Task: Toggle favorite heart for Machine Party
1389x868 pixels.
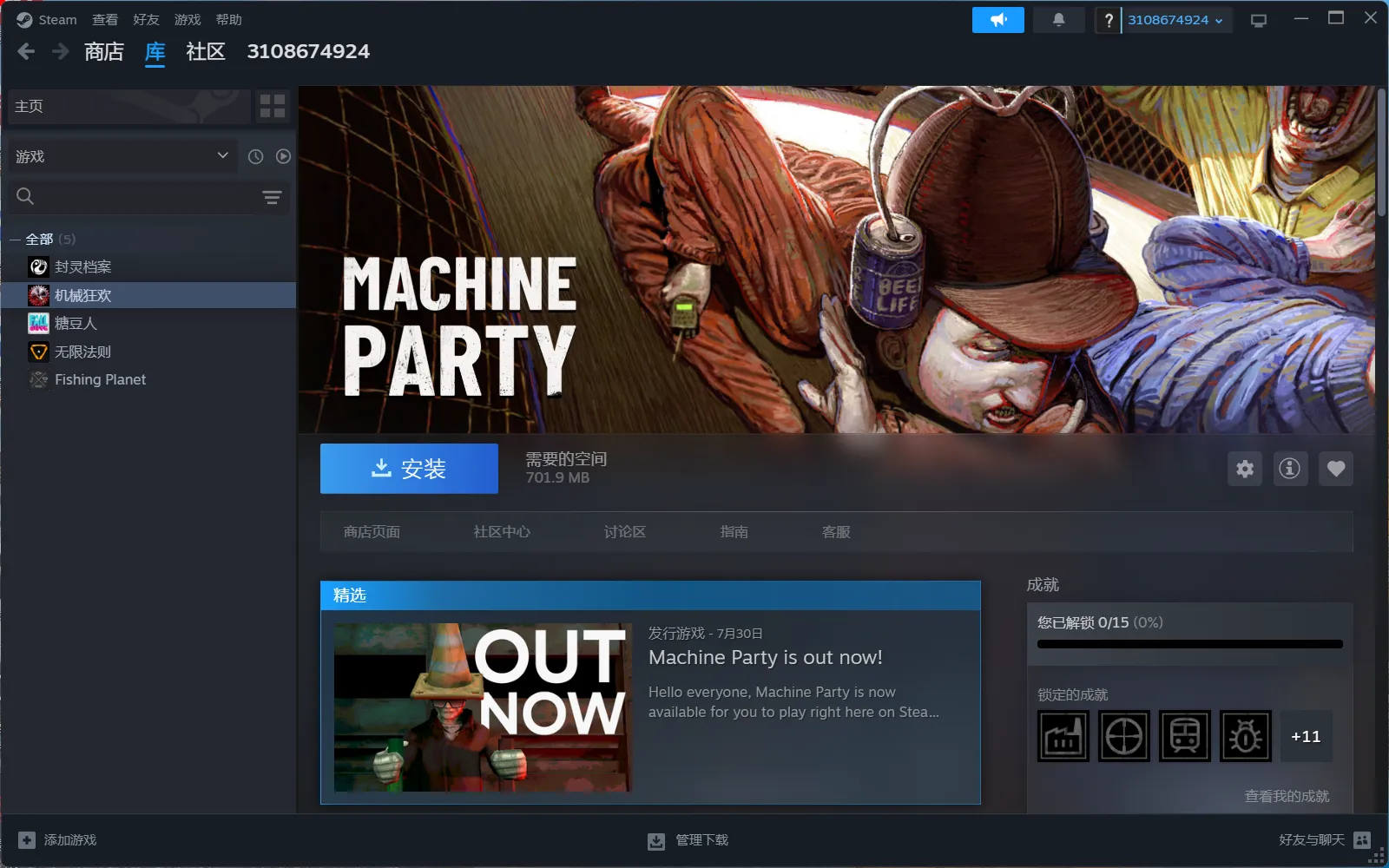Action: [1336, 469]
